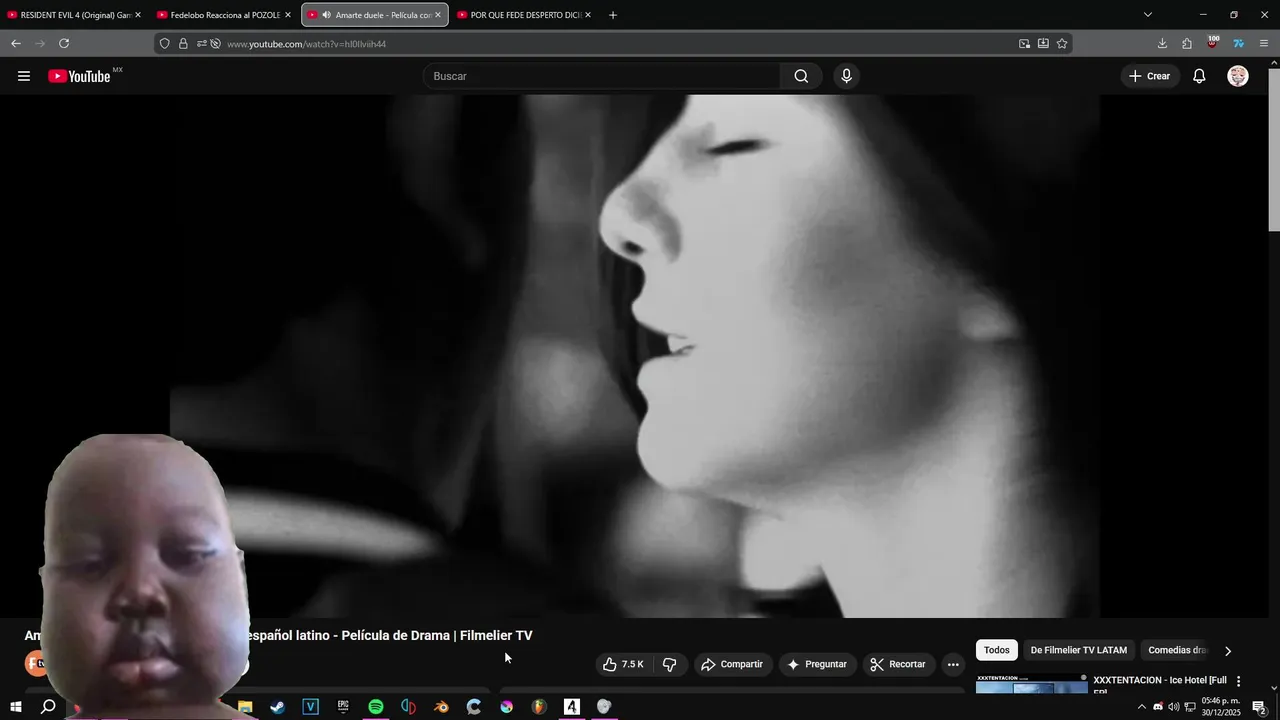This screenshot has width=1280, height=720.
Task: Select the Todos filter chip
Action: coord(997,650)
